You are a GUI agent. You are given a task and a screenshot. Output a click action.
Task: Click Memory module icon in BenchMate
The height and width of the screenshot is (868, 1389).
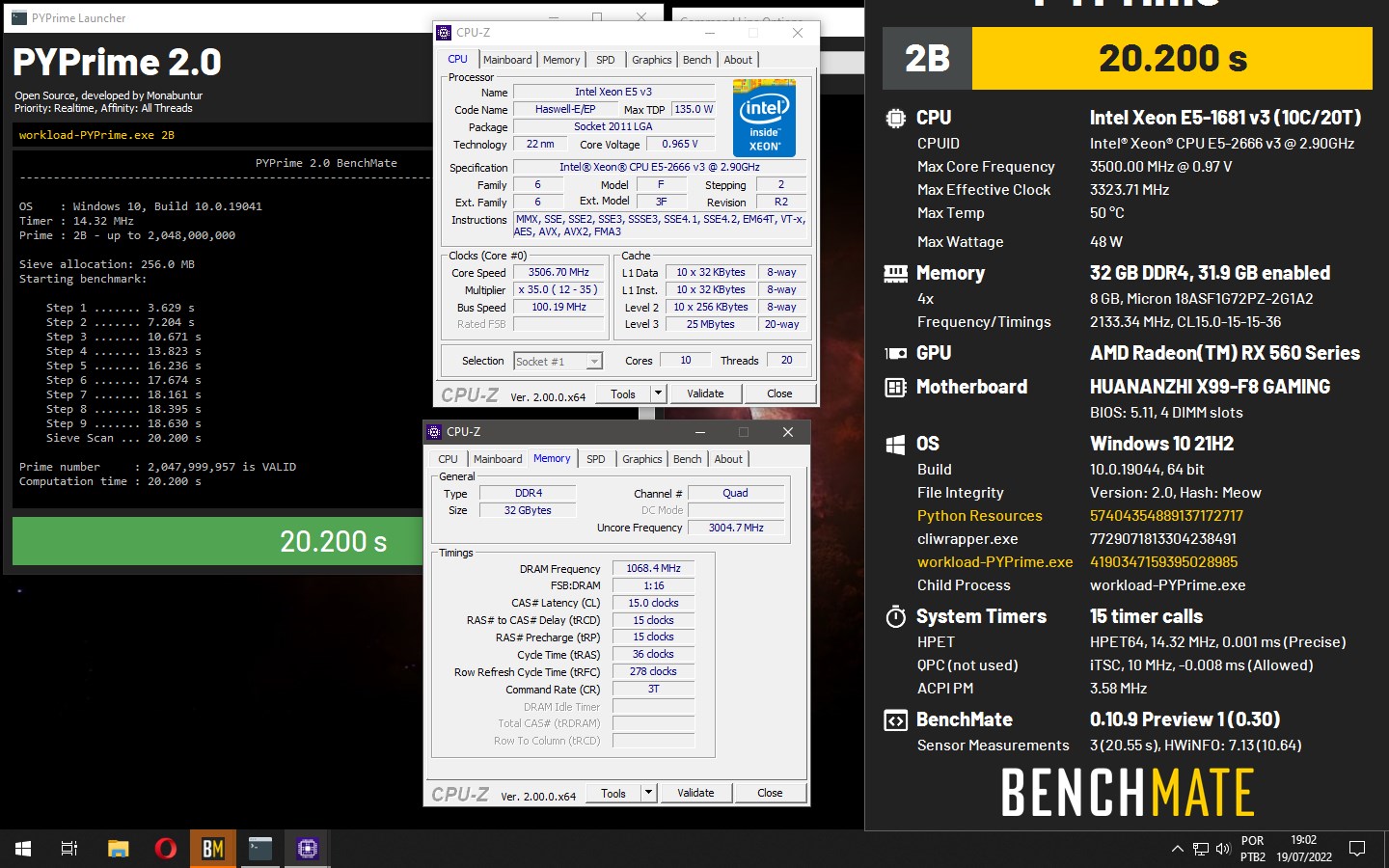pyautogui.click(x=896, y=274)
